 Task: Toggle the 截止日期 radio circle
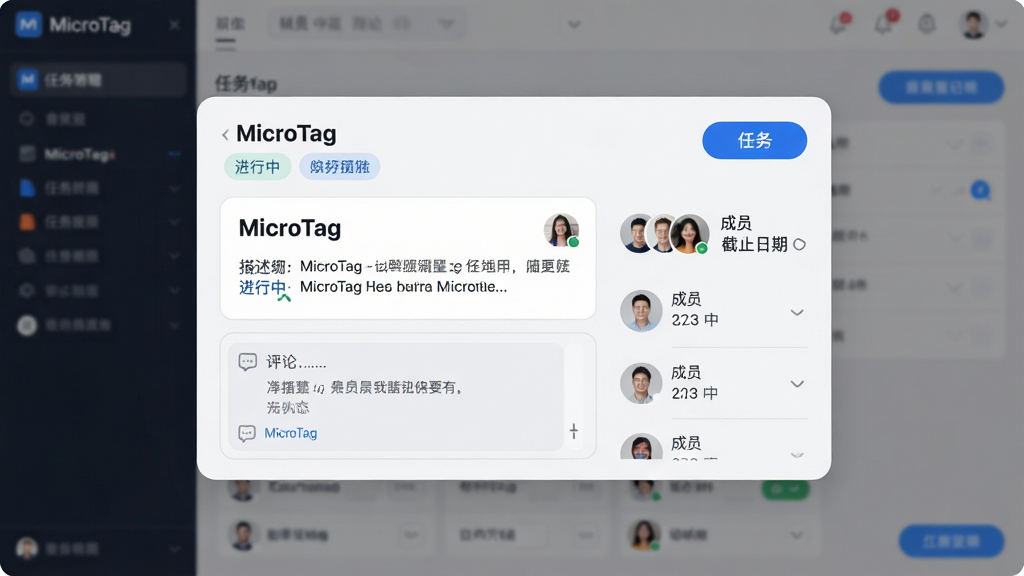pyautogui.click(x=799, y=244)
